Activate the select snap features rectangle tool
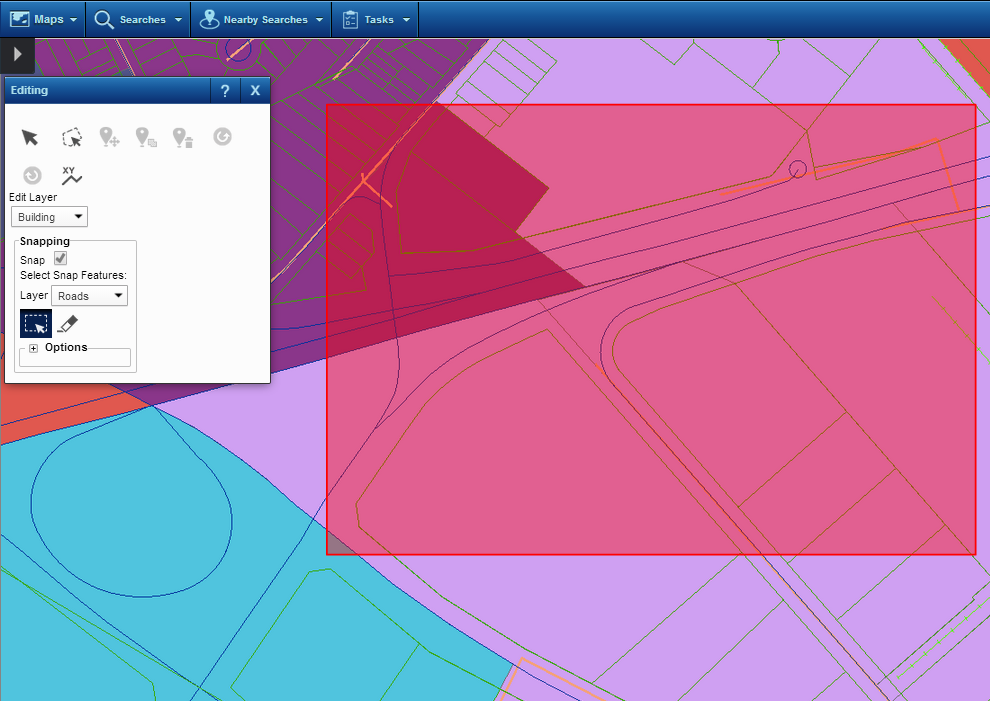 click(x=35, y=324)
